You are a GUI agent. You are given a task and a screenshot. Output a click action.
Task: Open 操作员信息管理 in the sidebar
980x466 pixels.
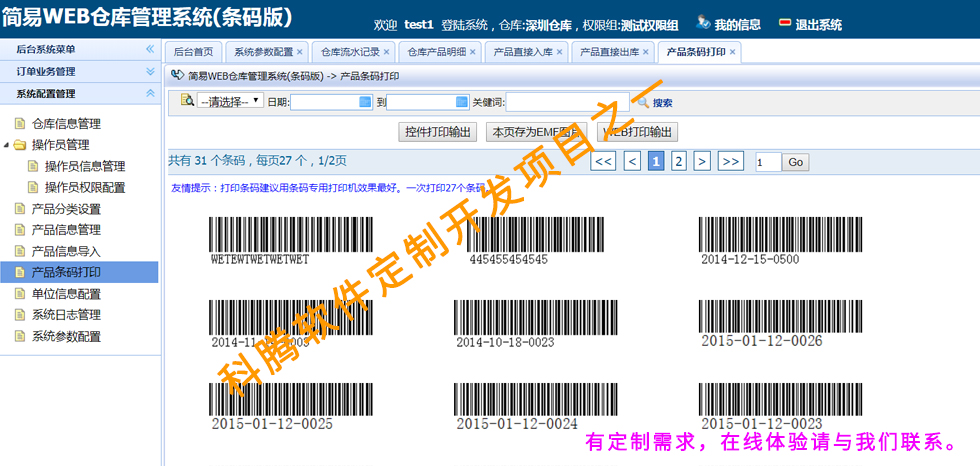(85, 167)
